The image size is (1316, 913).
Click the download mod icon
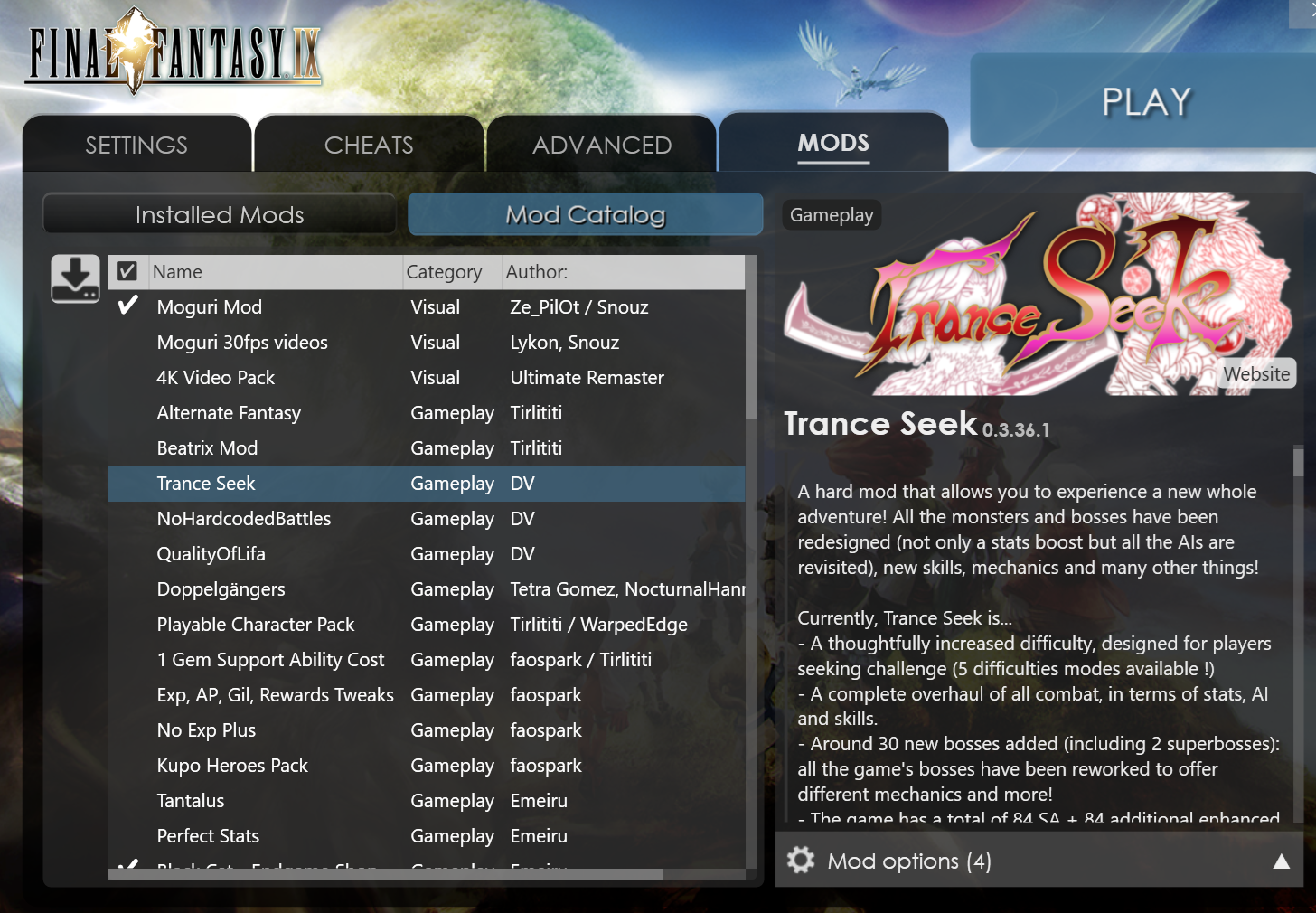pos(75,278)
